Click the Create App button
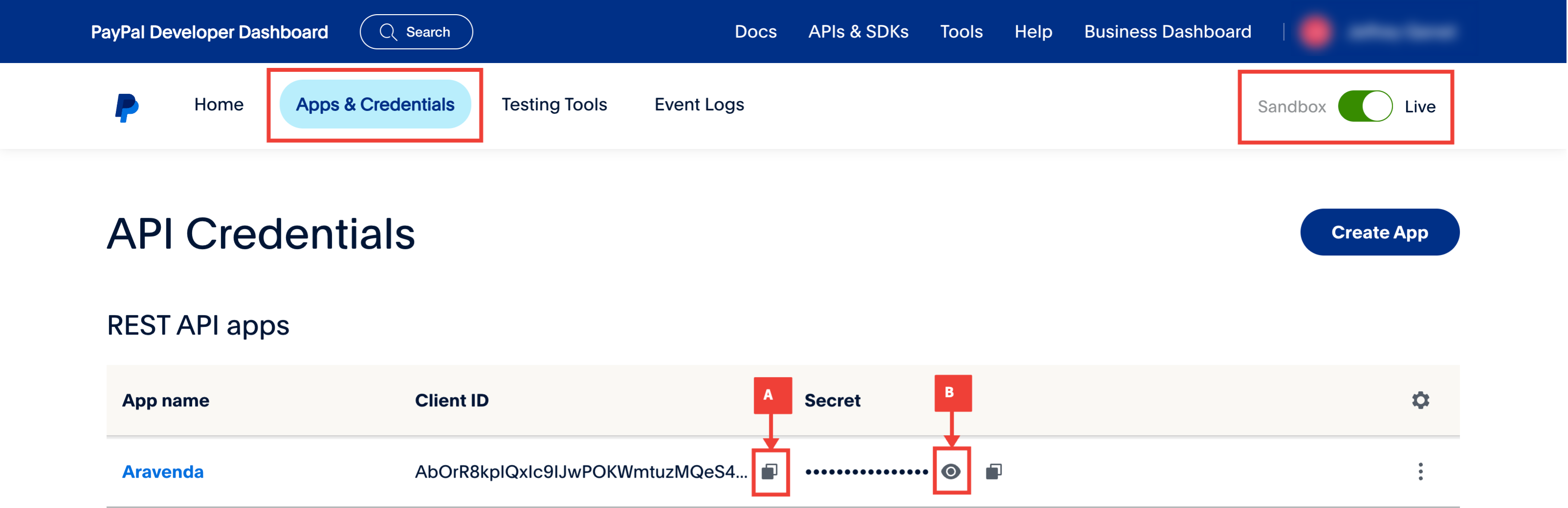The width and height of the screenshot is (1568, 508). pyautogui.click(x=1379, y=232)
